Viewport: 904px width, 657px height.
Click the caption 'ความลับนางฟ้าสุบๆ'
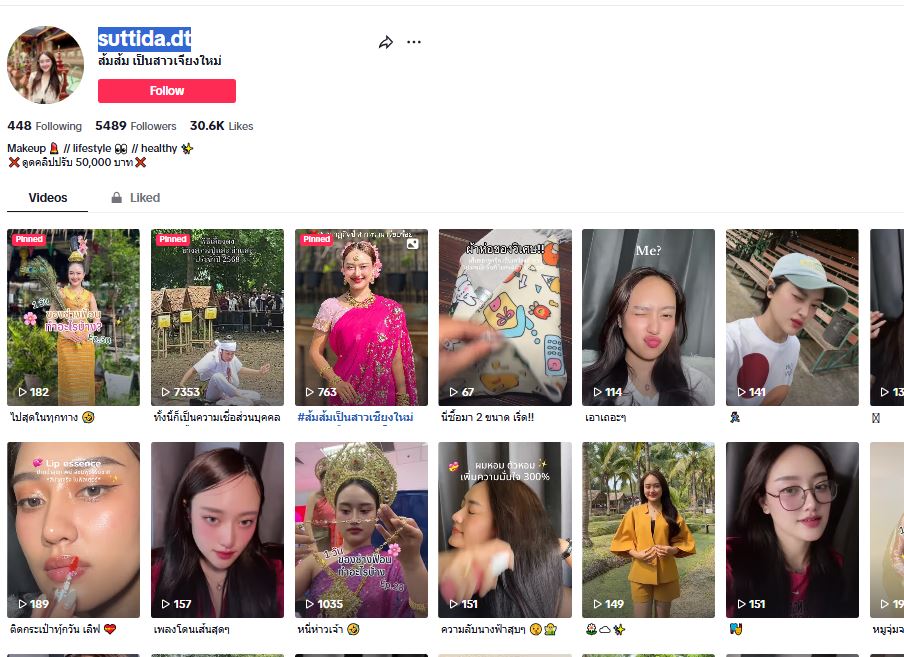tap(483, 629)
